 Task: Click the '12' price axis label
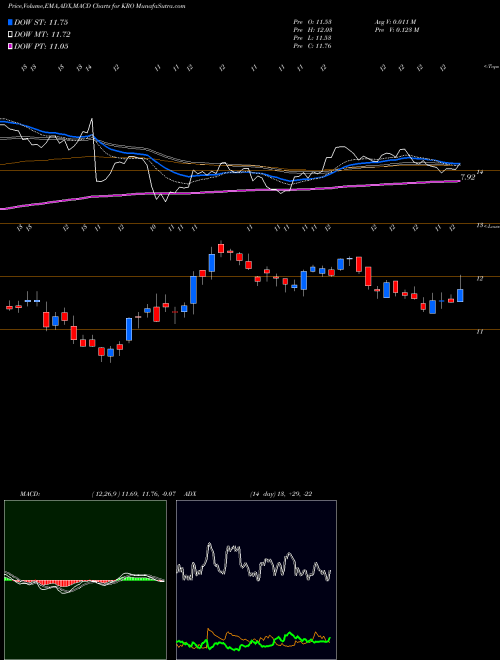click(480, 279)
